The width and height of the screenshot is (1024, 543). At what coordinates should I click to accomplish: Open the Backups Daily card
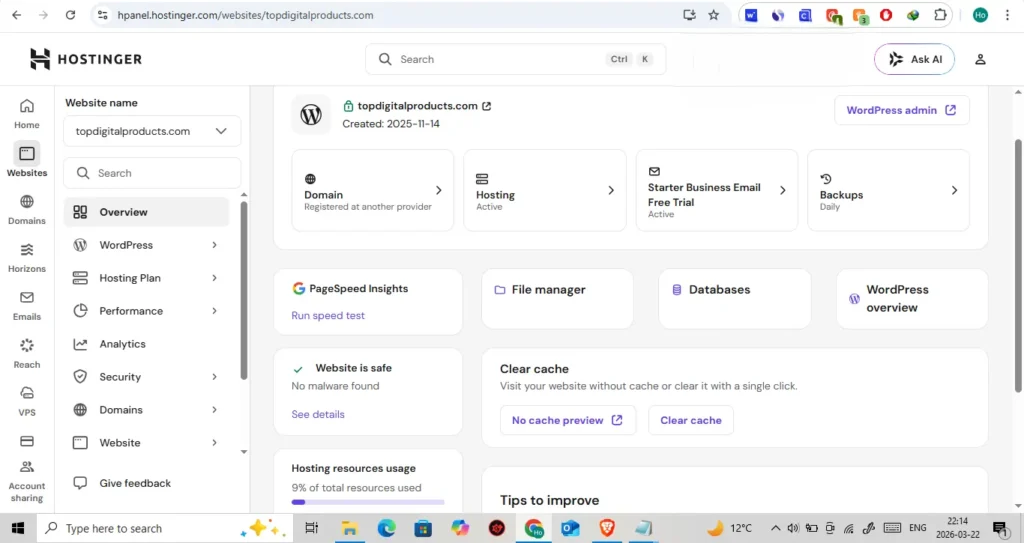click(888, 190)
